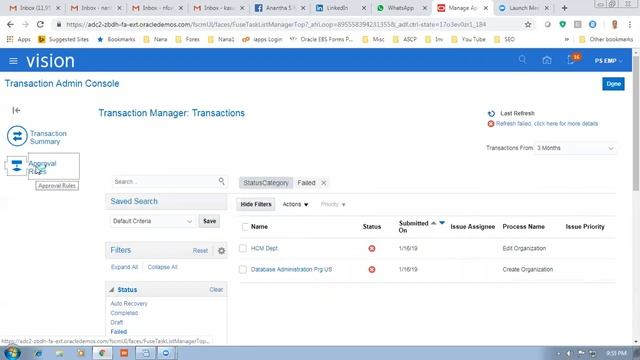Open Chrome from the taskbar
The width and height of the screenshot is (640, 360).
click(102, 353)
